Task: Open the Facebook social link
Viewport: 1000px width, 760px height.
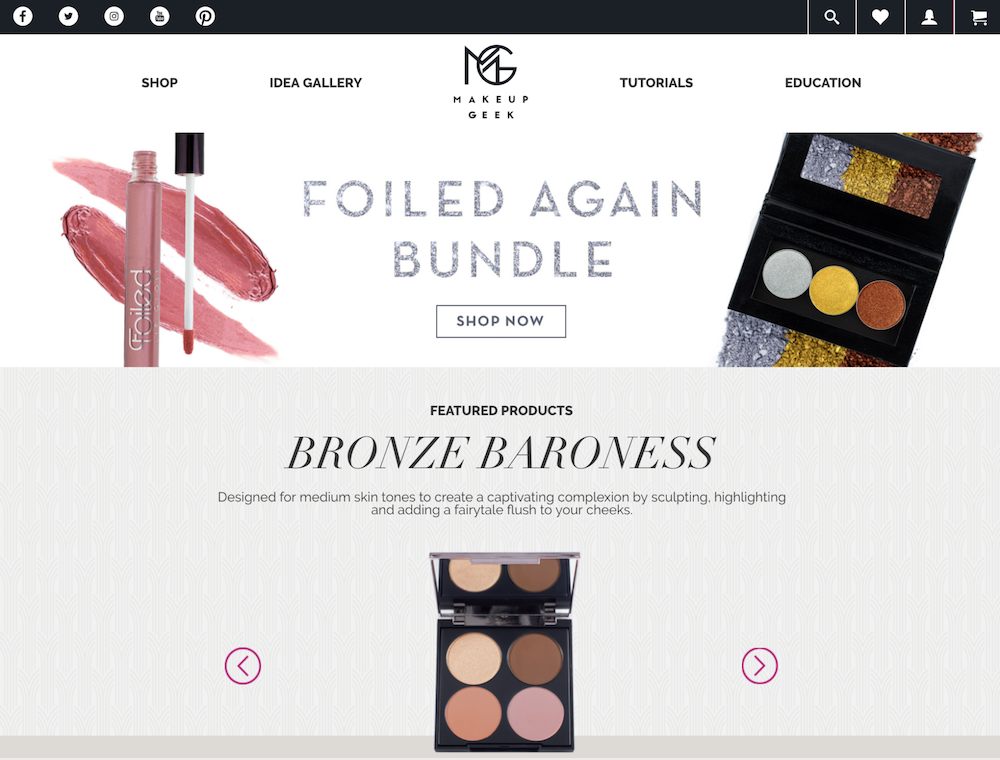Action: point(23,16)
